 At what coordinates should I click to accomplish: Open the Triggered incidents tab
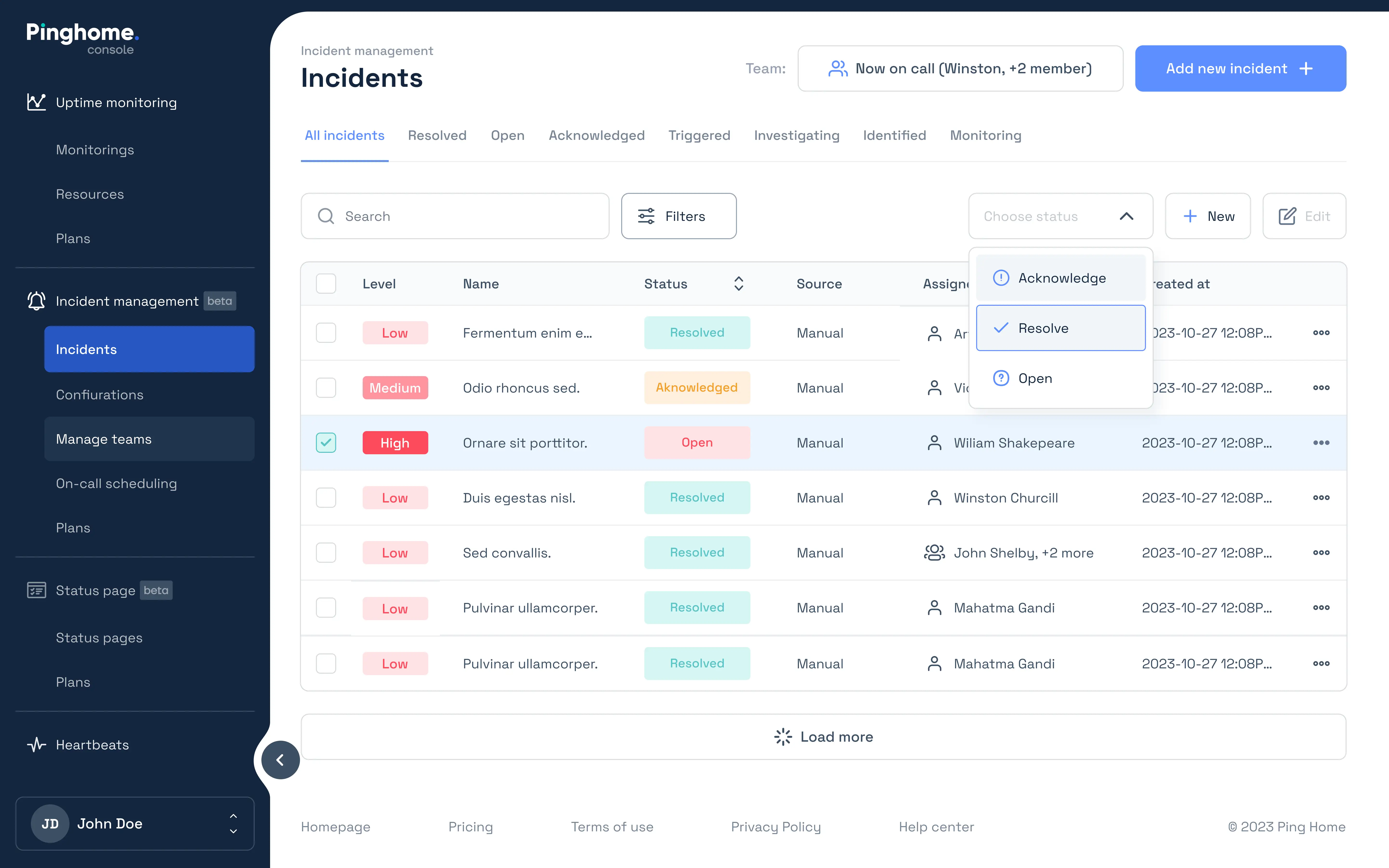click(699, 136)
